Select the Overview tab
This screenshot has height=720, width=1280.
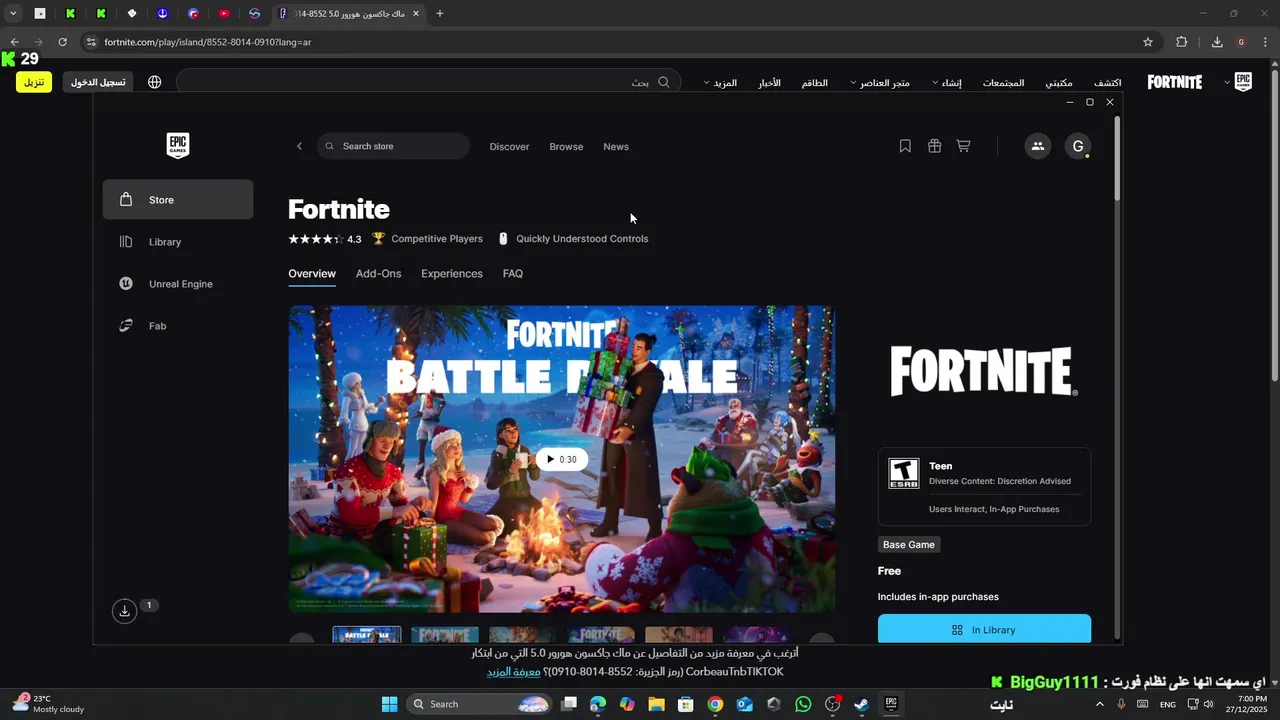coord(312,273)
